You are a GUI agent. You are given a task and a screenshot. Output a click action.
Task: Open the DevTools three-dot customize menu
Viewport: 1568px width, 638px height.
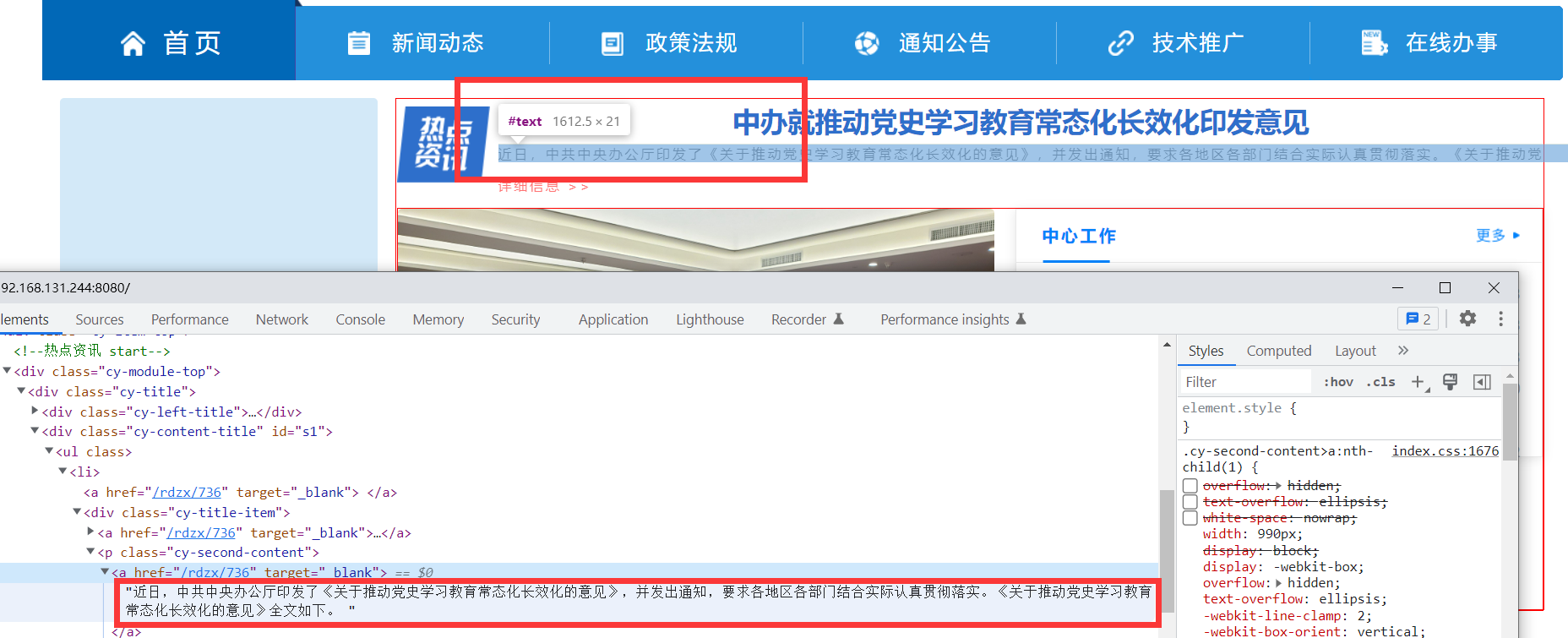coord(1500,319)
